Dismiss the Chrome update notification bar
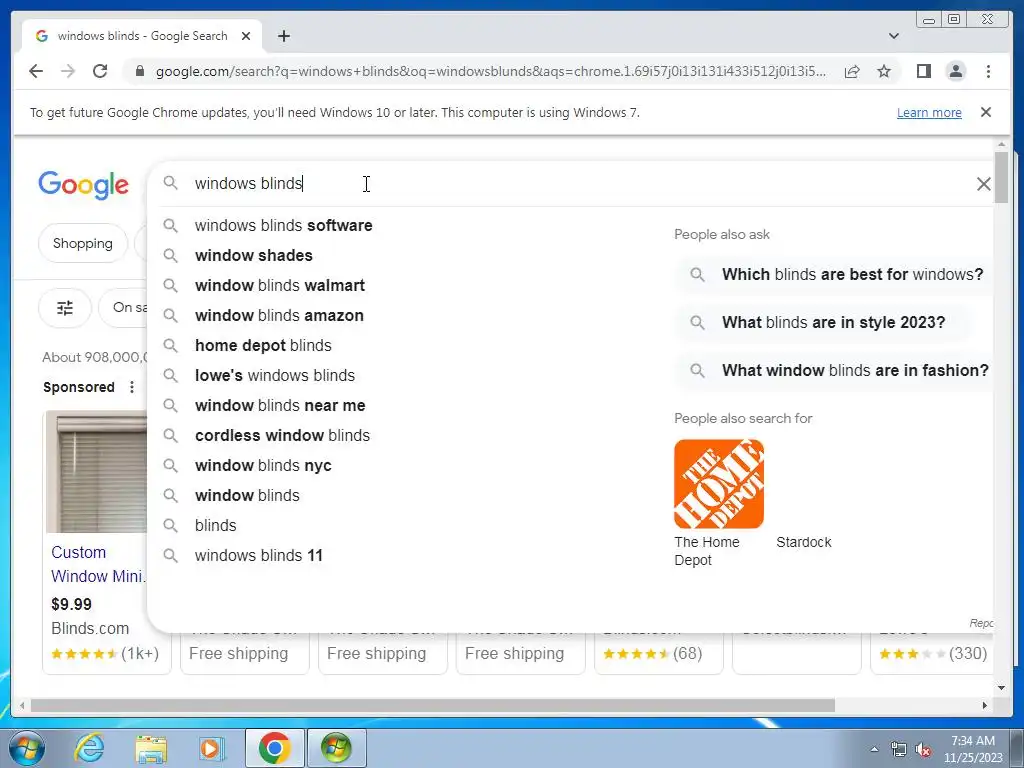The height and width of the screenshot is (768, 1024). pos(985,112)
